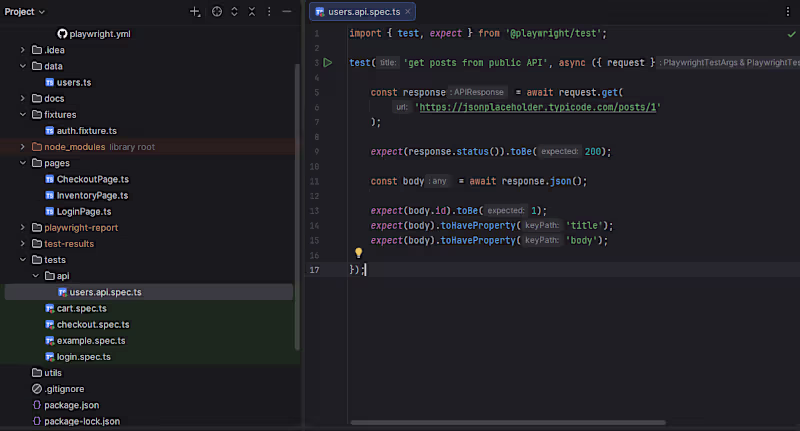Click the 200 expected value
The width and height of the screenshot is (800, 431).
click(x=592, y=151)
